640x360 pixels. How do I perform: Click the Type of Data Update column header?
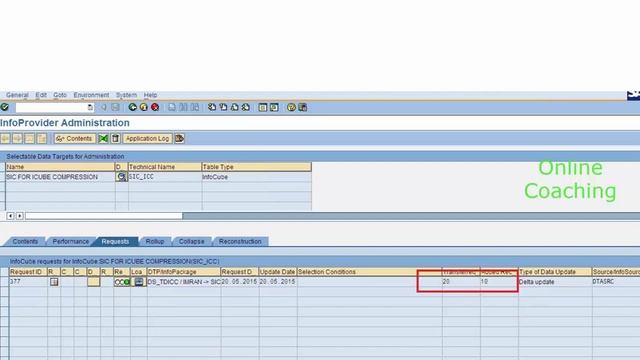pos(555,272)
